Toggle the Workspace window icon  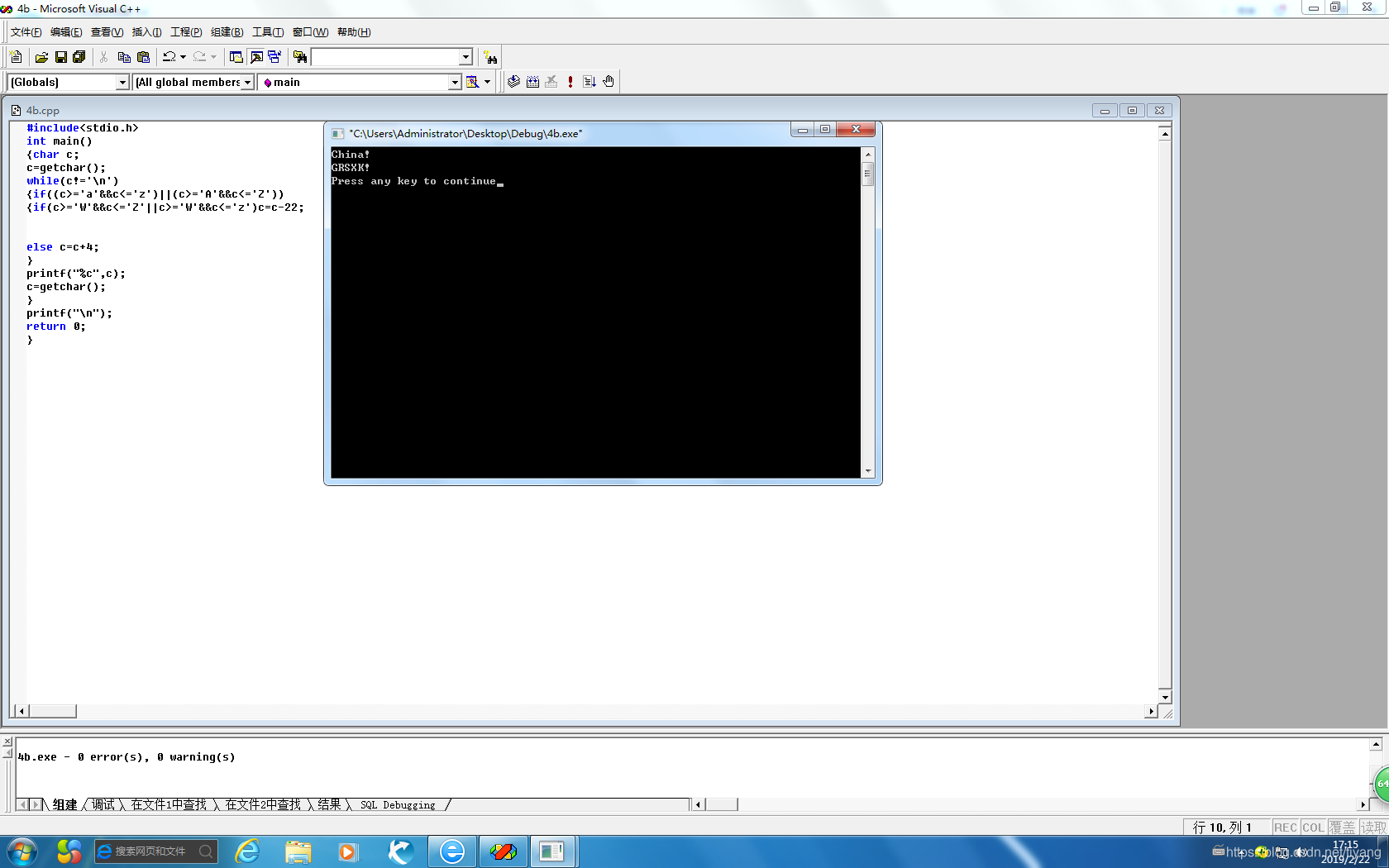[x=236, y=57]
